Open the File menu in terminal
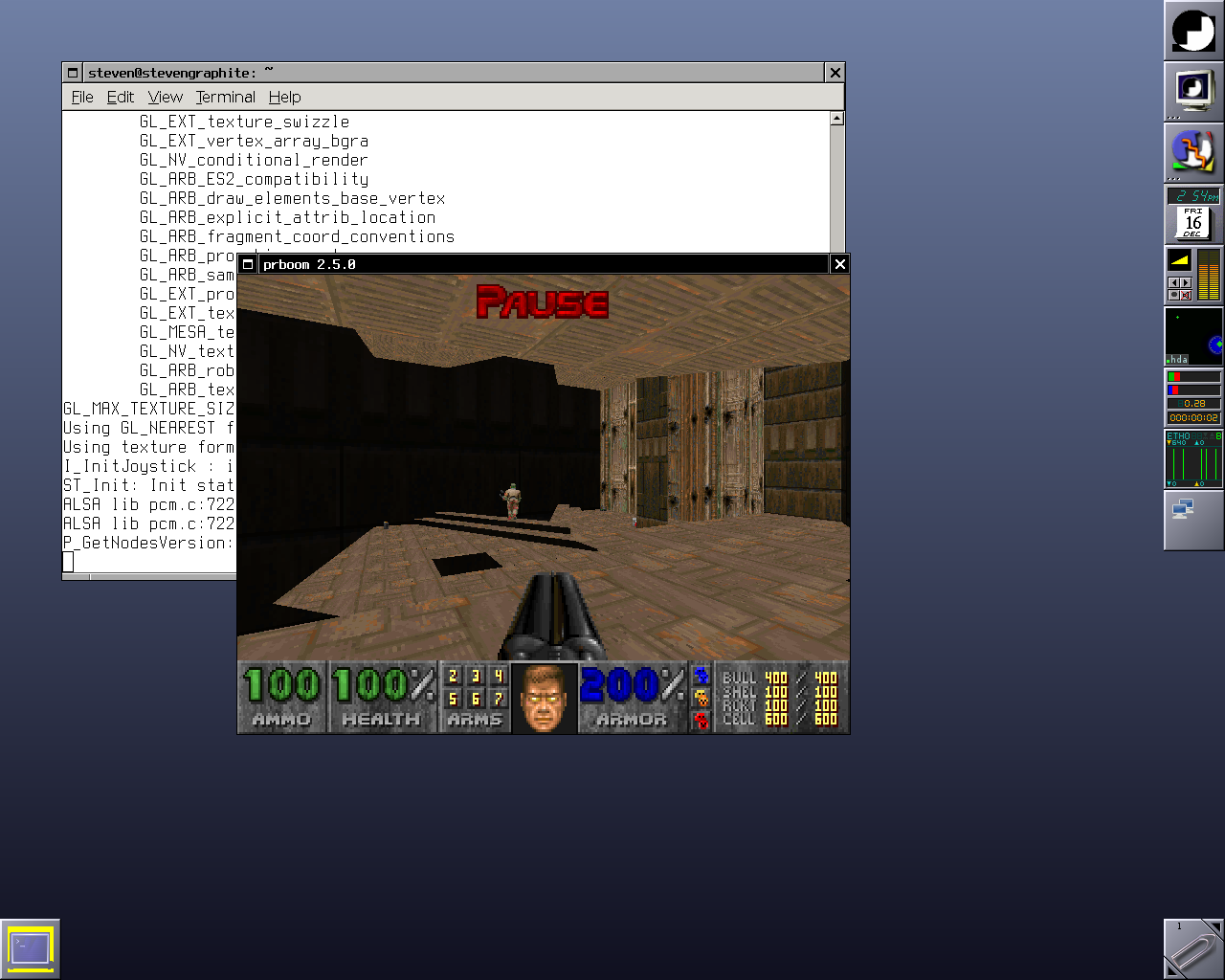Viewport: 1225px width, 980px height. [x=82, y=97]
